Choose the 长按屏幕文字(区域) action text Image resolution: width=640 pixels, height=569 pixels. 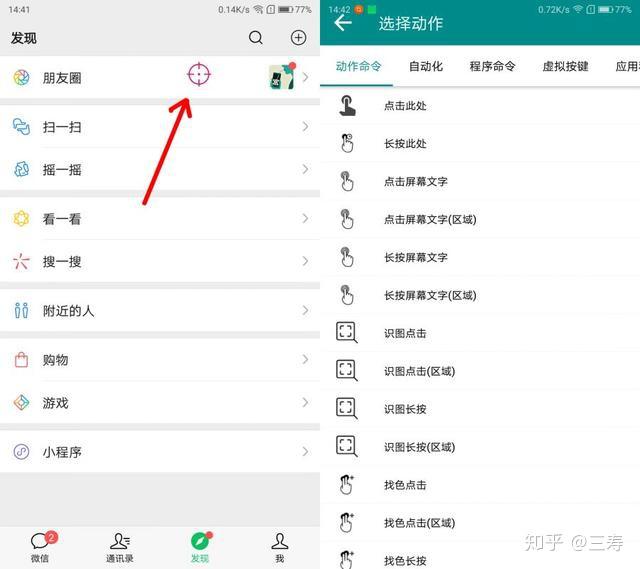point(430,296)
